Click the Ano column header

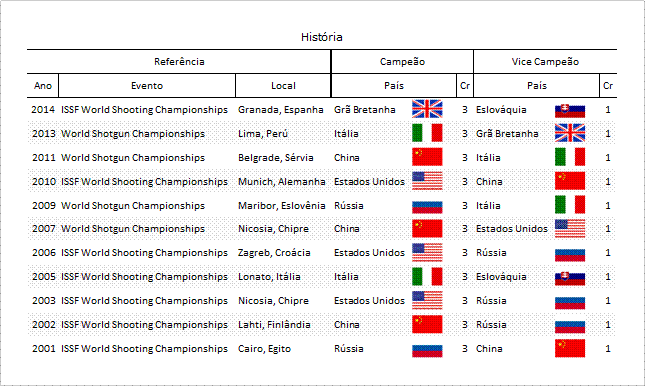(43, 86)
